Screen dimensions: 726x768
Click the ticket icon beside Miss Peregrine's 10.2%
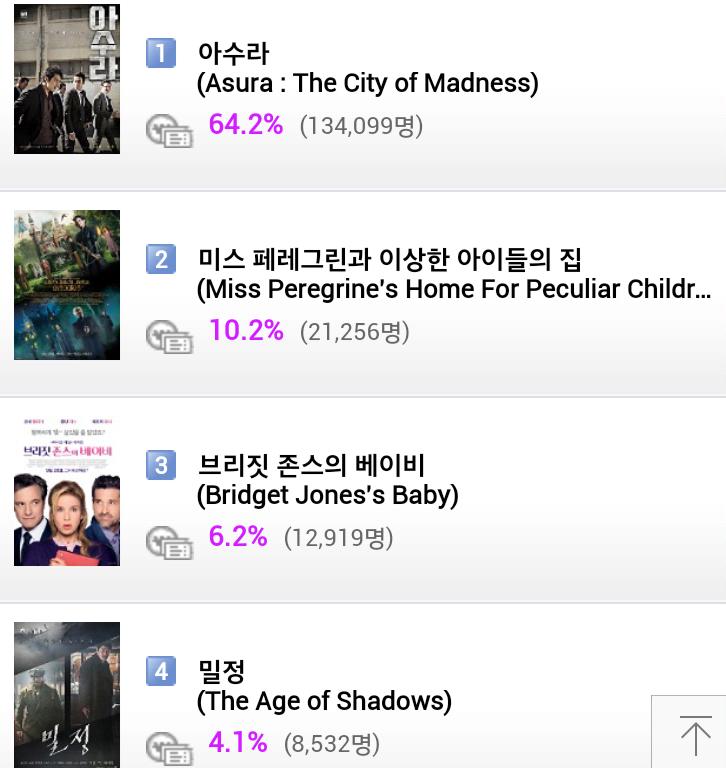(x=169, y=336)
